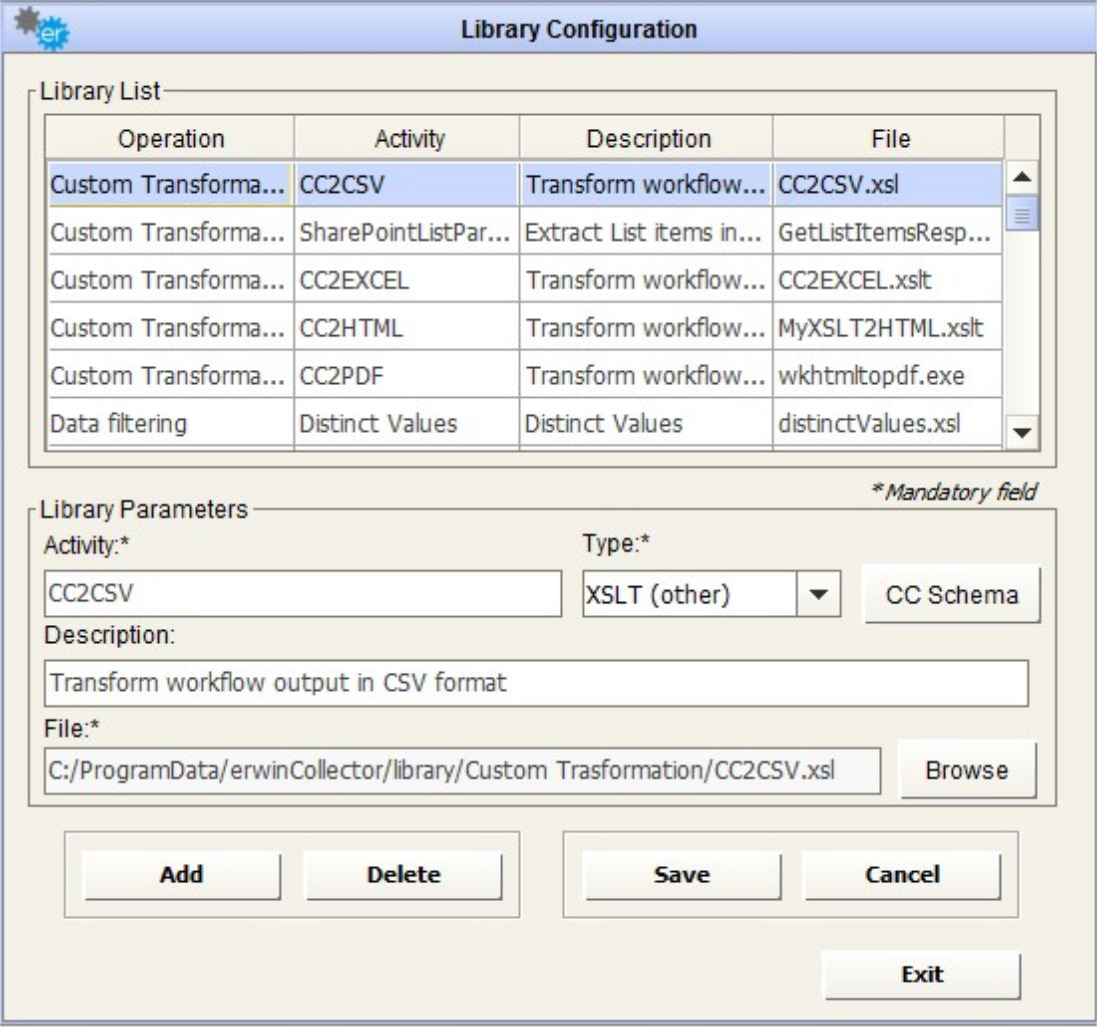Save the library configuration

[x=682, y=874]
